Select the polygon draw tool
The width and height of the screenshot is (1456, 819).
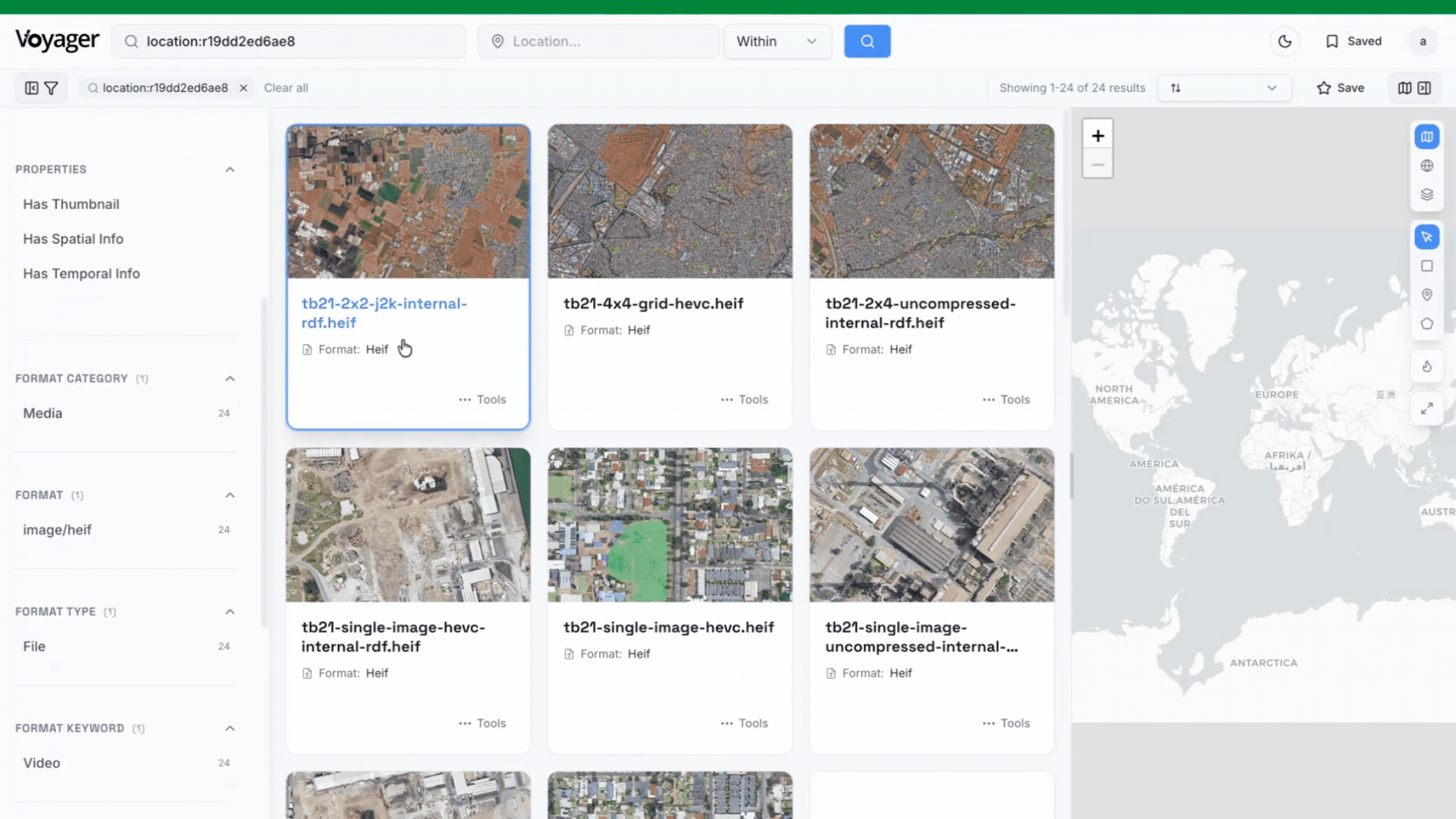[1426, 324]
